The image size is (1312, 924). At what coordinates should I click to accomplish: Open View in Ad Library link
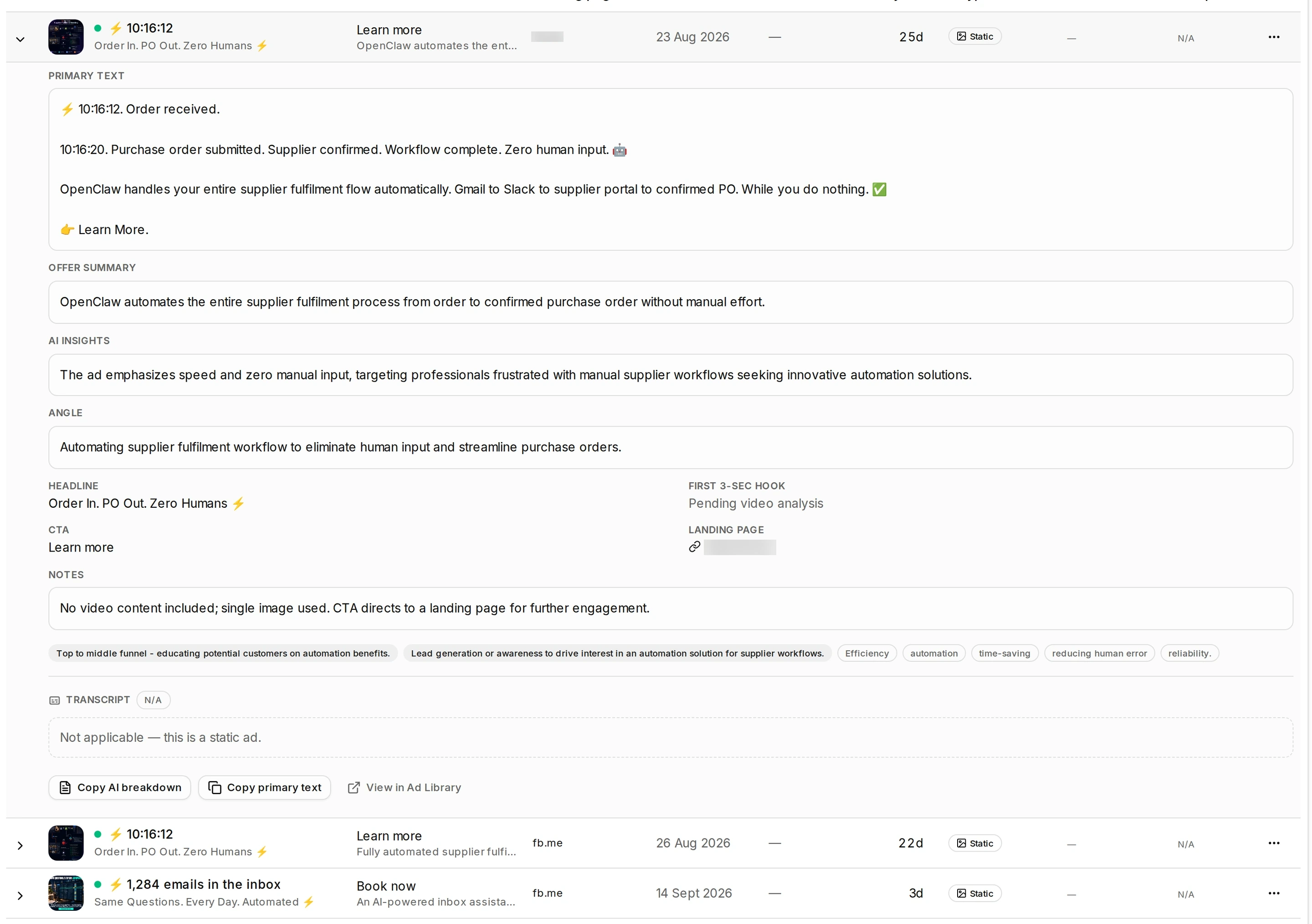[405, 787]
